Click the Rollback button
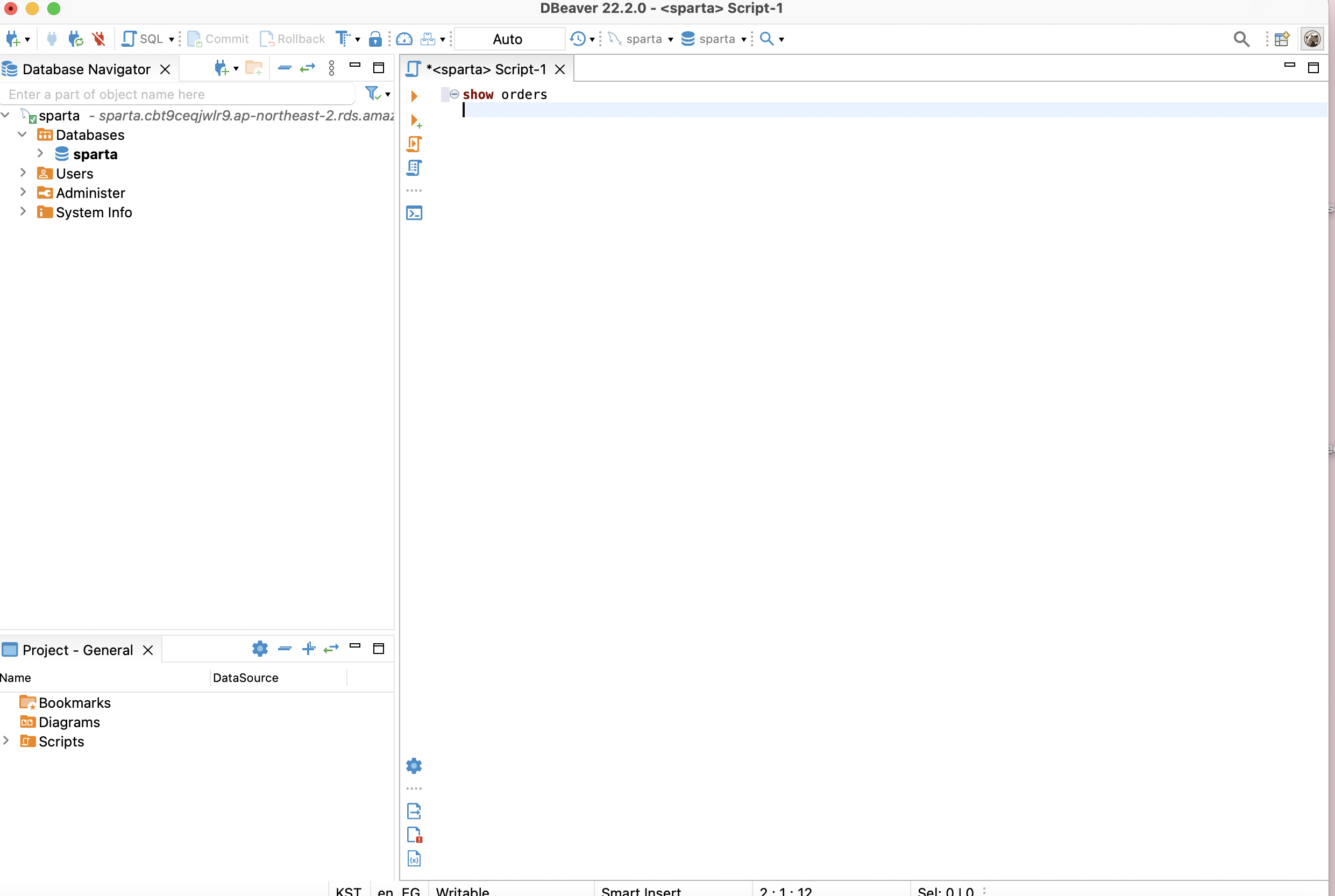The image size is (1335, 896). coord(293,39)
